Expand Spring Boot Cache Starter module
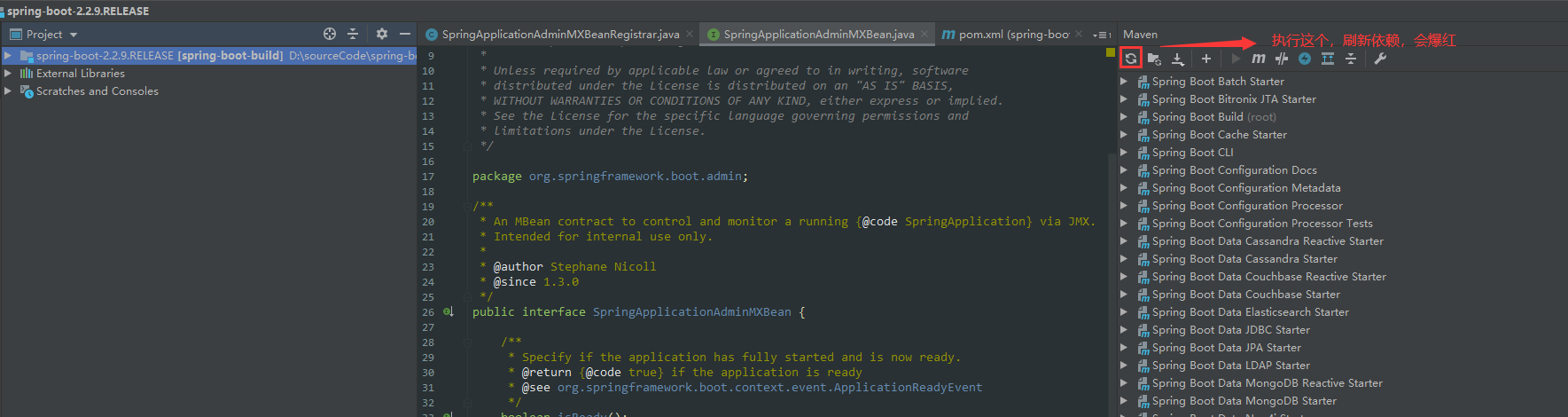Image resolution: width=1568 pixels, height=417 pixels. coord(1124,135)
